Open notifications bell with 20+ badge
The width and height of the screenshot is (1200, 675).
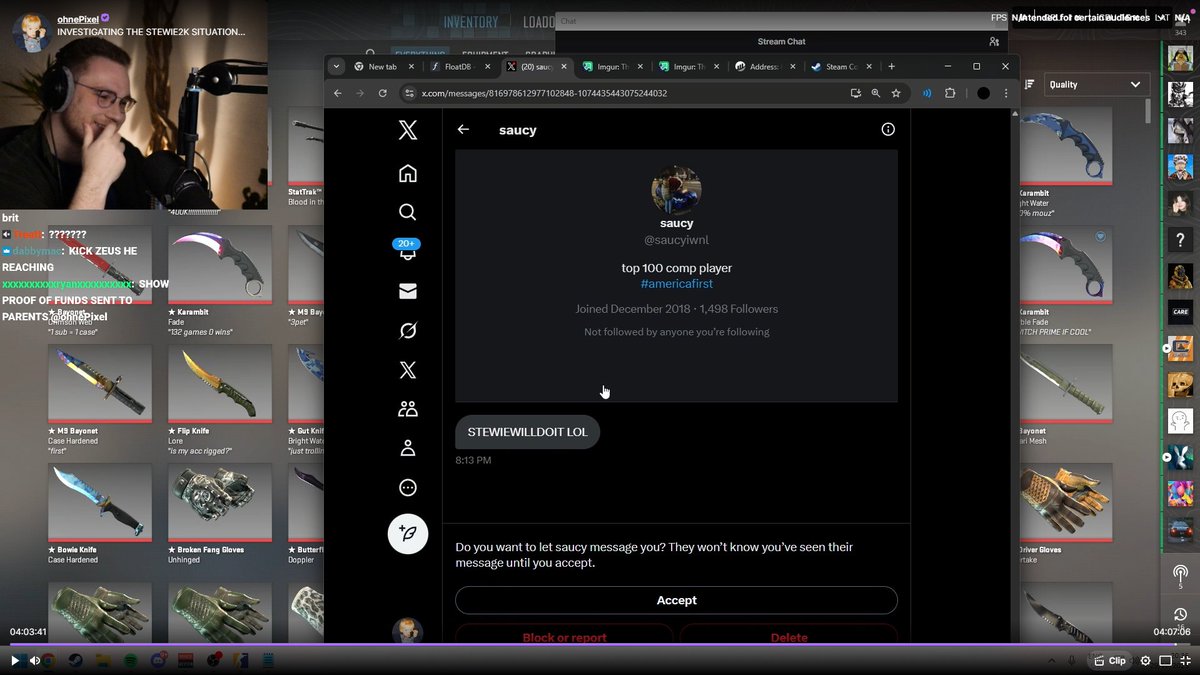coord(407,250)
